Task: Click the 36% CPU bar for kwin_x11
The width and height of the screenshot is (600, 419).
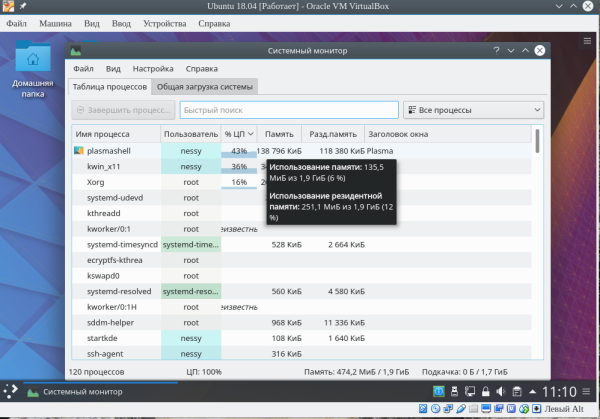Action: coord(239,166)
